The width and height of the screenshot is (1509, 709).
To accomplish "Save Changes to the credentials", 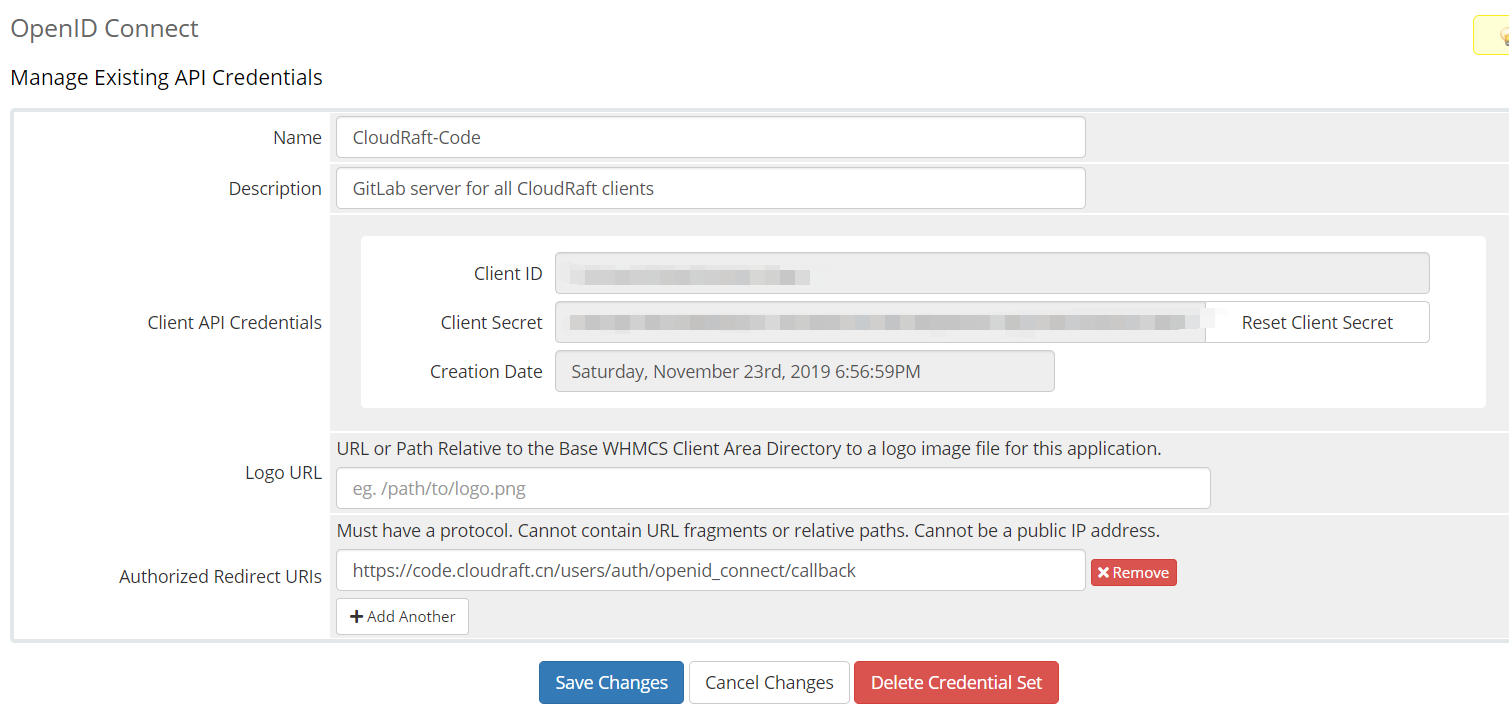I will 611,683.
